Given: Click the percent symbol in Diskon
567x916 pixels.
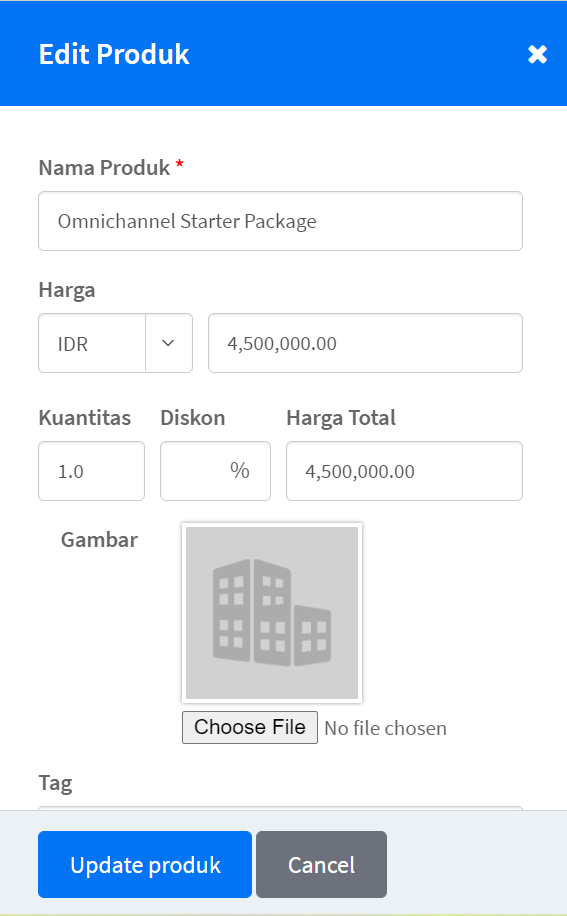Looking at the screenshot, I should coord(239,470).
